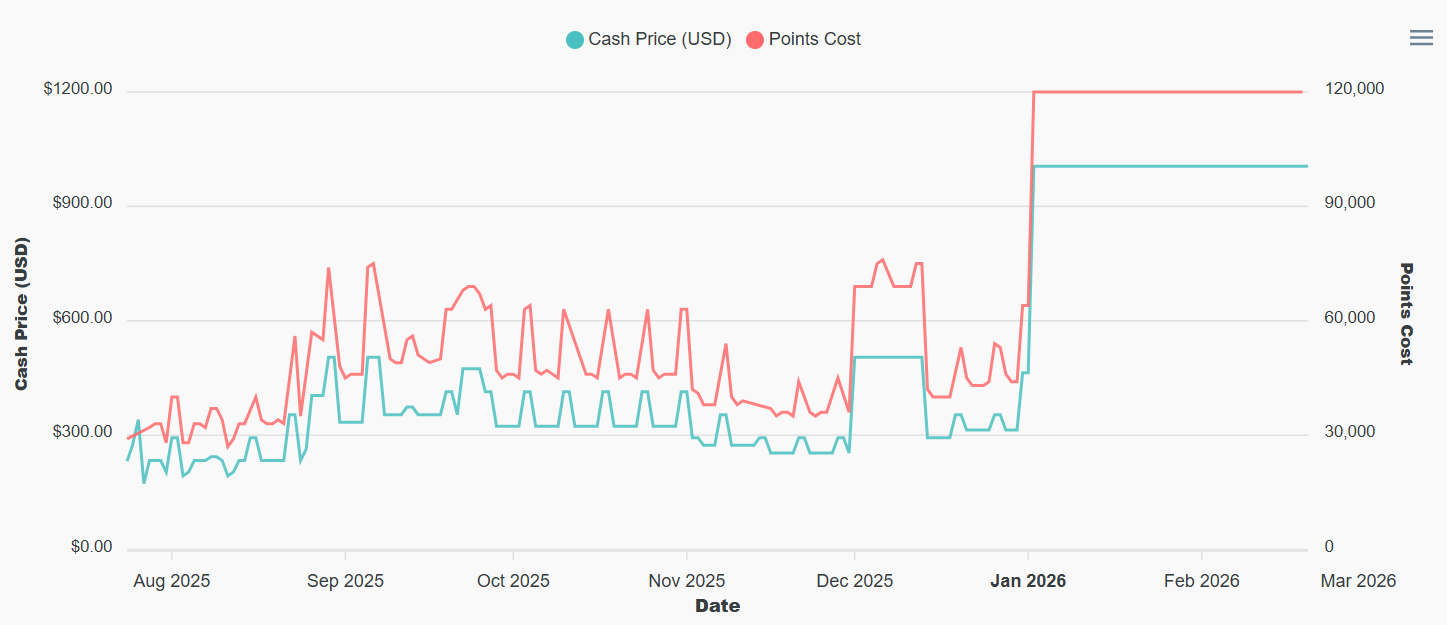Viewport: 1447px width, 625px height.
Task: Click the Aug 2025 axis label
Action: point(172,581)
